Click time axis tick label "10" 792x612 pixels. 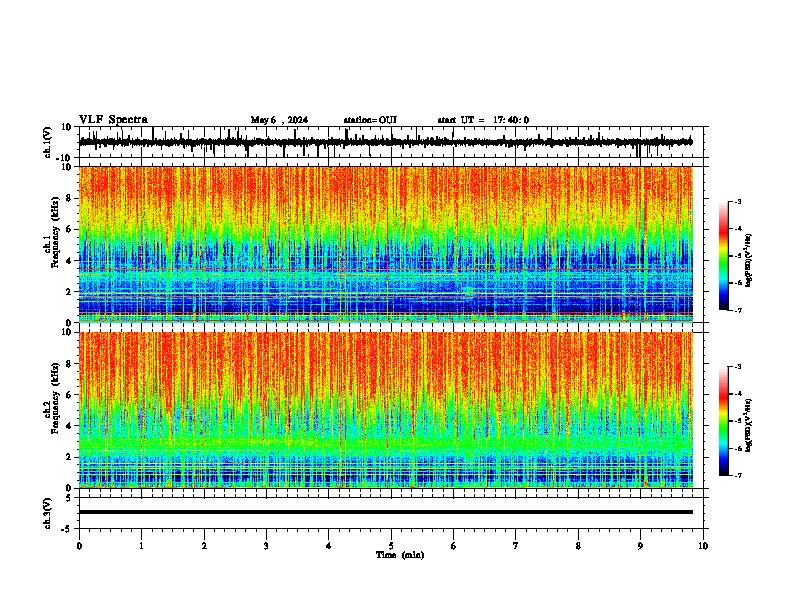point(703,546)
